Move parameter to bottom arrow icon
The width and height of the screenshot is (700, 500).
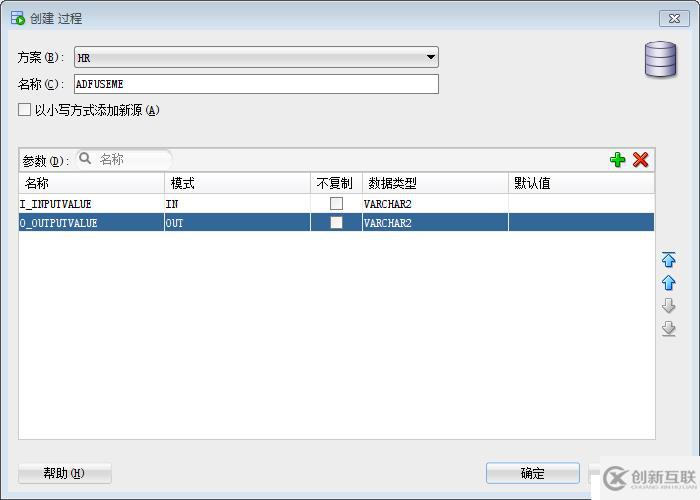tap(668, 329)
